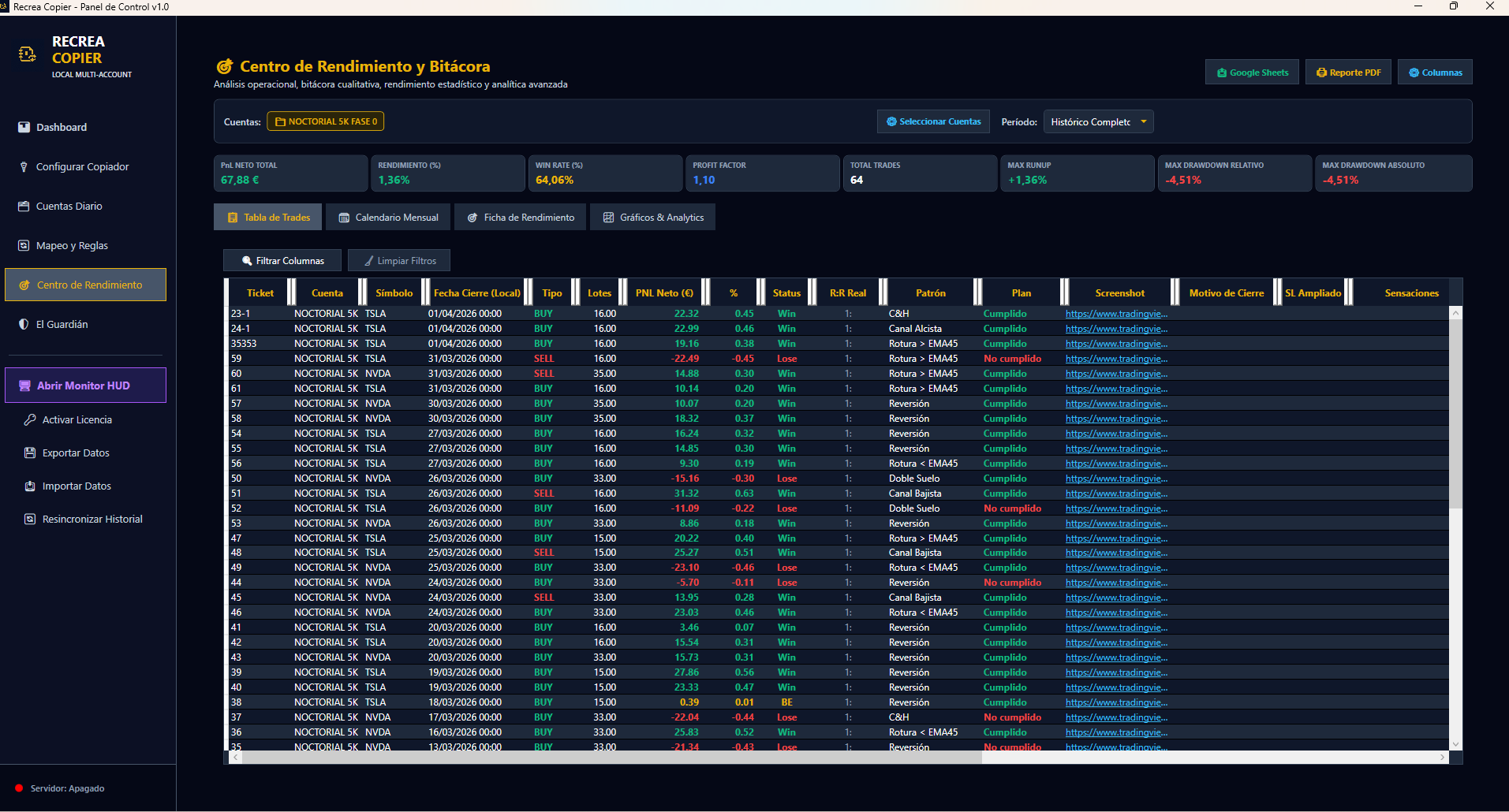This screenshot has height=812, width=1509.
Task: Click the Win Rate 64,06% stat card
Action: coord(605,173)
